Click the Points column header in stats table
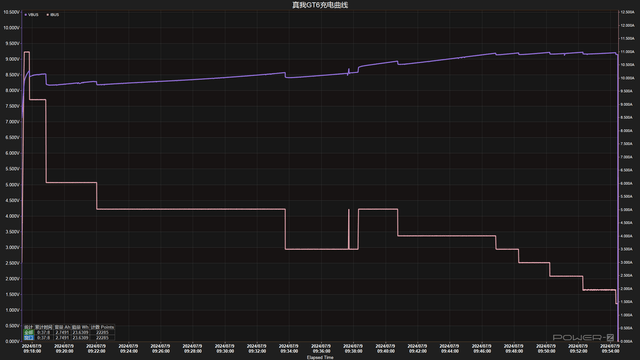This screenshot has height=360, width=640. pyautogui.click(x=102, y=327)
